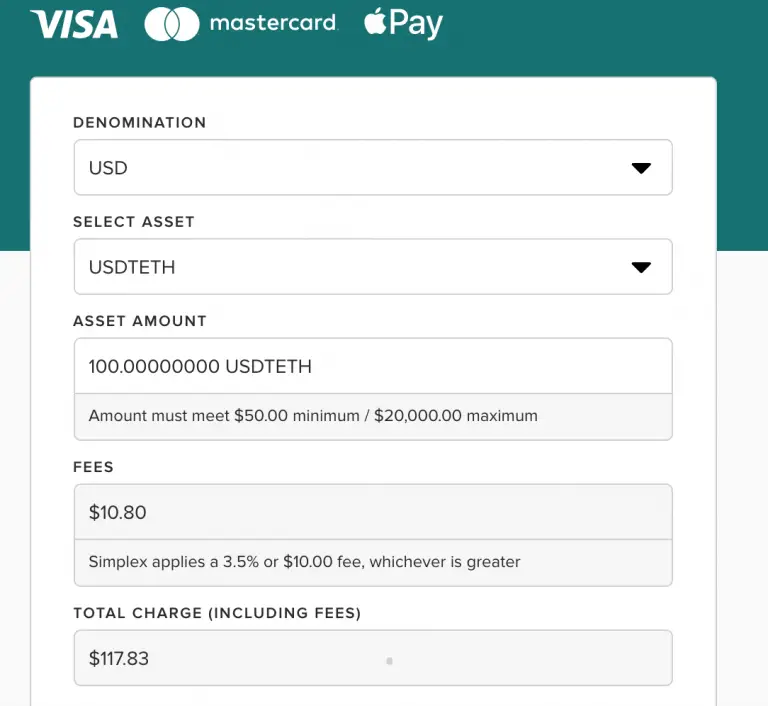
Task: Click the Apple Pay logo
Action: (x=403, y=24)
